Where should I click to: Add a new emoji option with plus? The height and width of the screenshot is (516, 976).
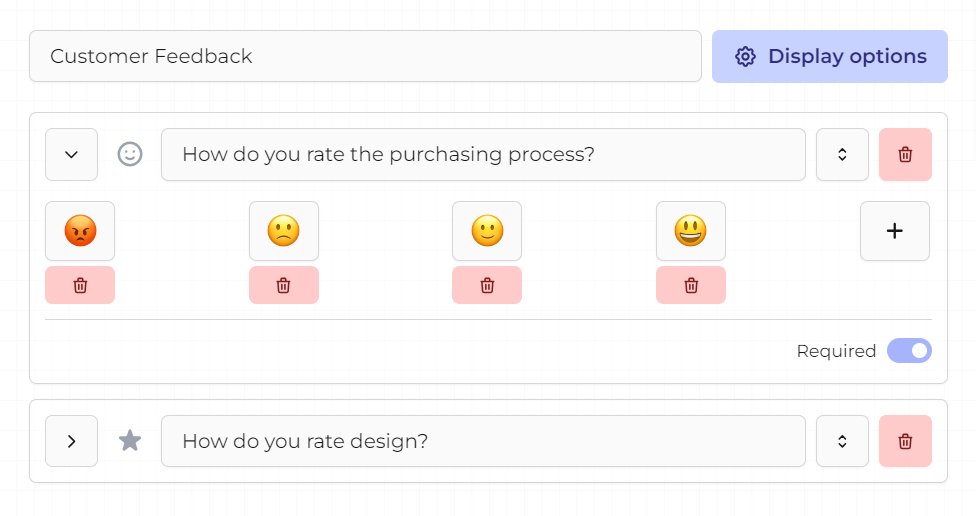click(x=895, y=231)
